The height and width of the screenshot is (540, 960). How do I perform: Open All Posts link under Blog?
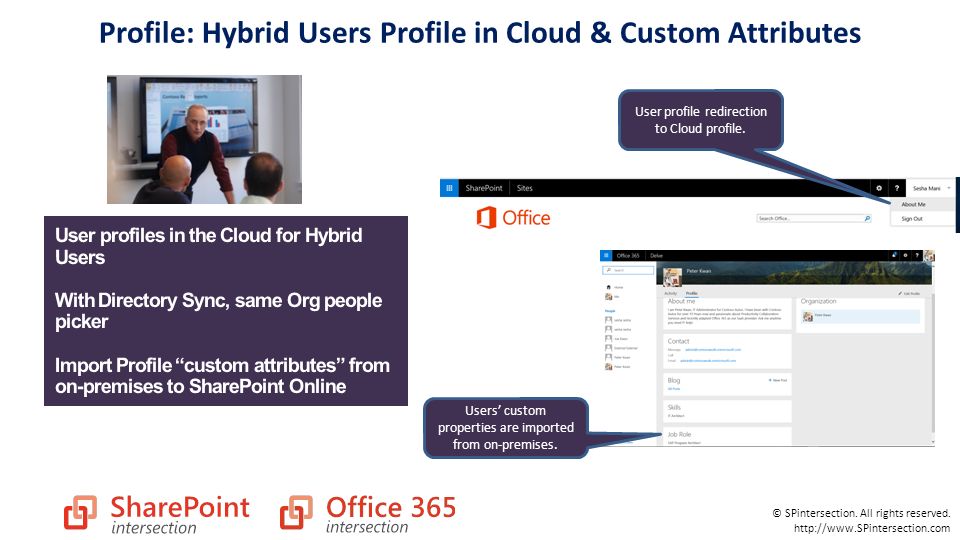pos(673,389)
